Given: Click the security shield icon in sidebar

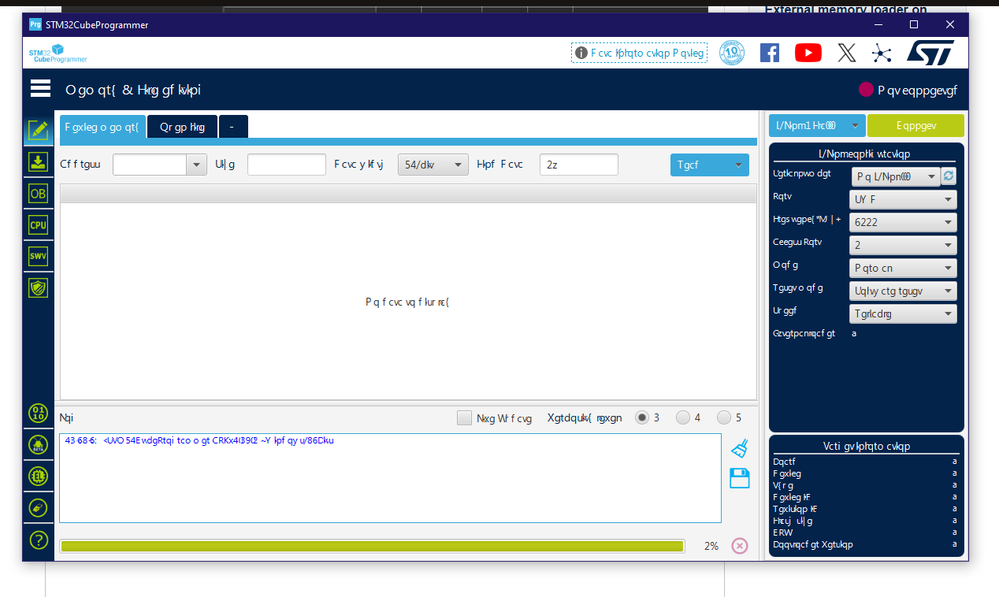Looking at the screenshot, I should [38, 286].
